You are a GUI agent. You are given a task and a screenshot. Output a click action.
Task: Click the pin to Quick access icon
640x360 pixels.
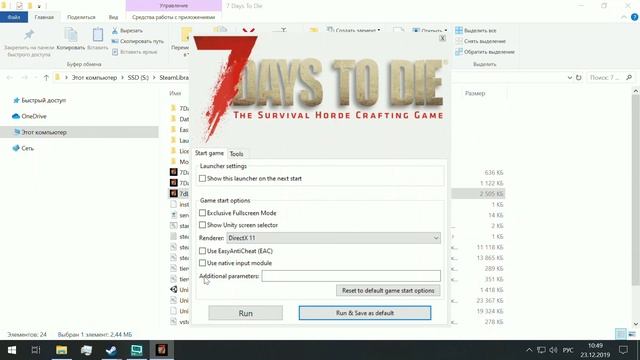(x=29, y=35)
